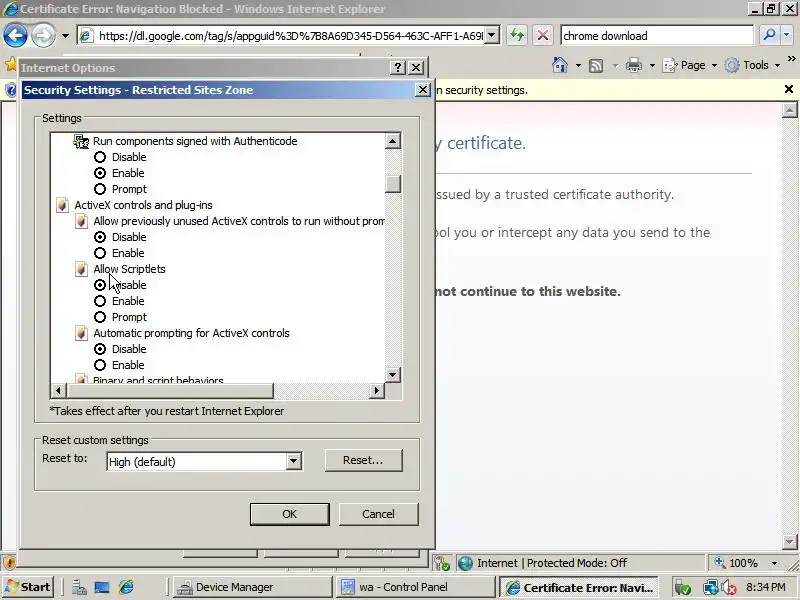
Task: Click the network tray icon
Action: point(710,588)
